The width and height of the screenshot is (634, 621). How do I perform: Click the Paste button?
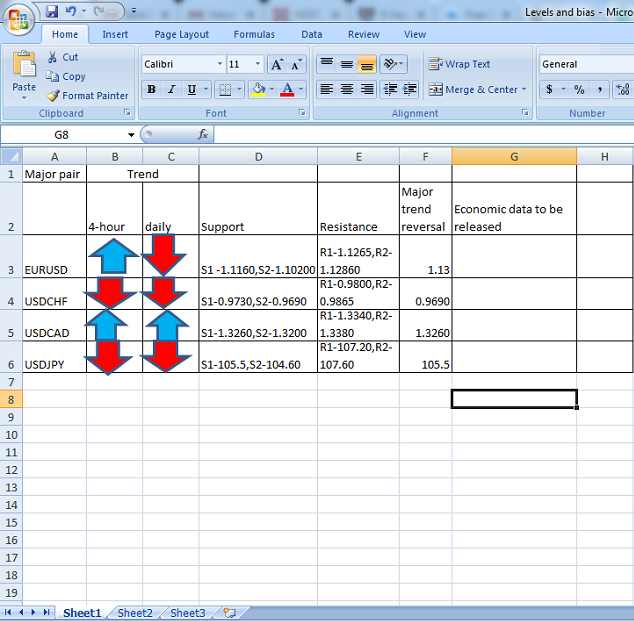pos(24,73)
